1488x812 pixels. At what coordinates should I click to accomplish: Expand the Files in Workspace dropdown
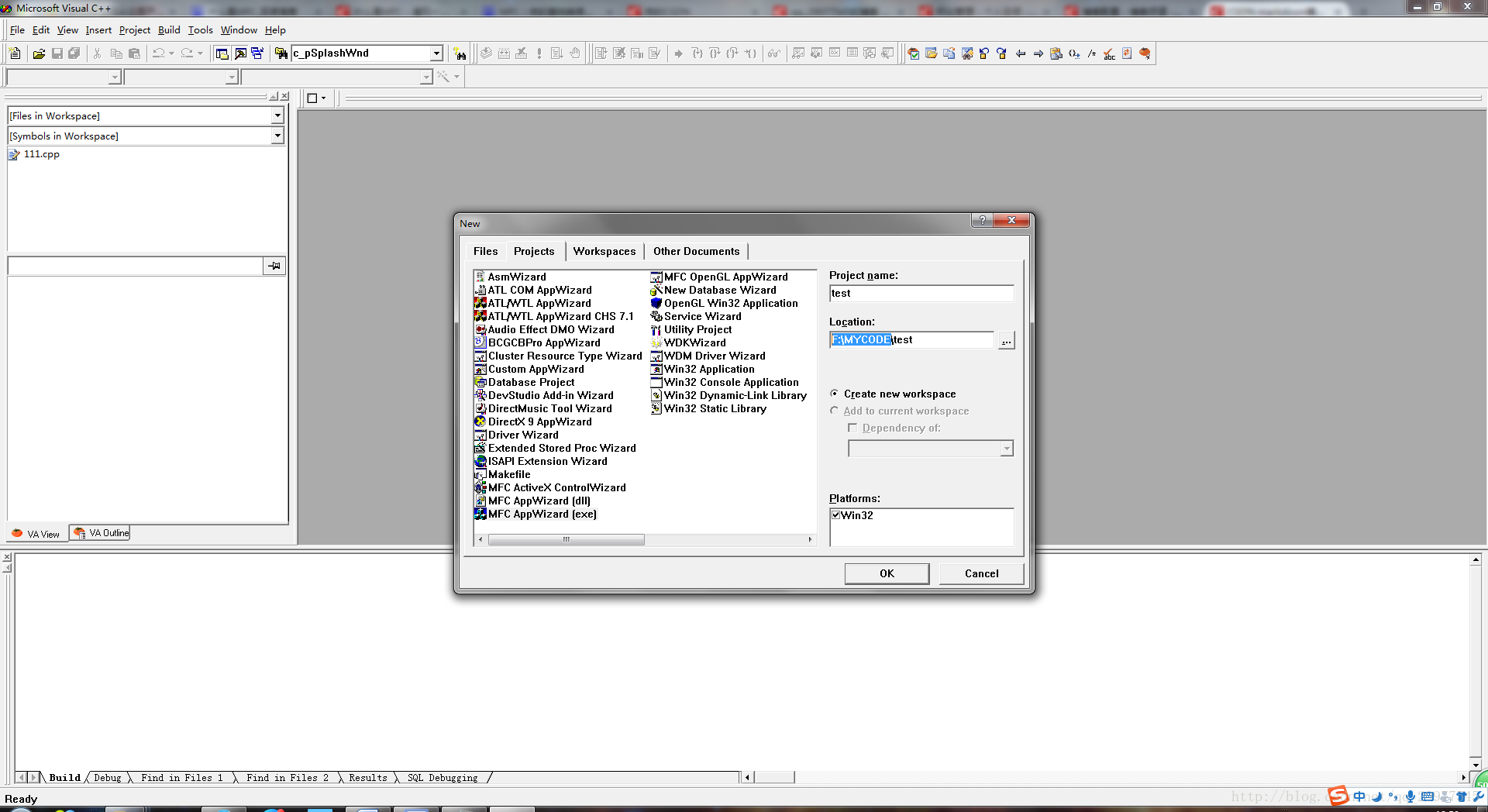277,115
